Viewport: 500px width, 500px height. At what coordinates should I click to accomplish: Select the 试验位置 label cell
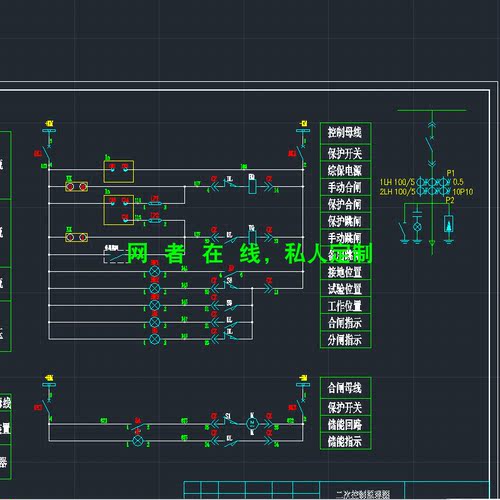(346, 289)
